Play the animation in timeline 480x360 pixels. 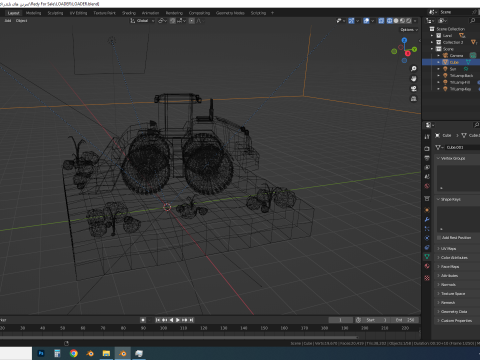[x=178, y=320]
